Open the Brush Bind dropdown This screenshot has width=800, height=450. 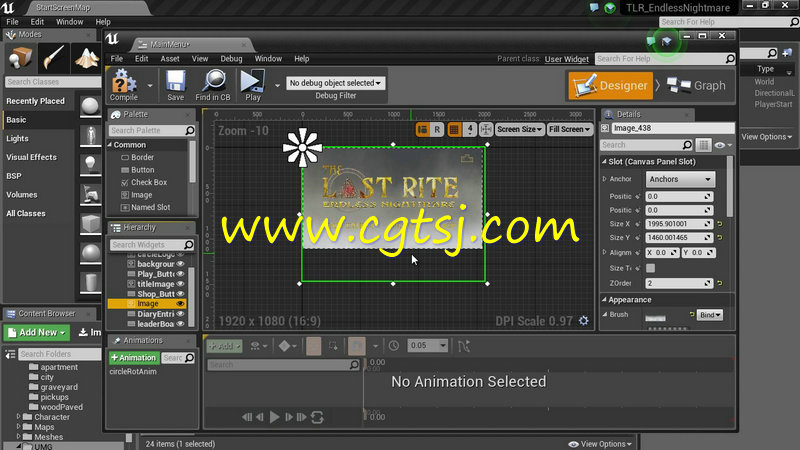point(710,315)
